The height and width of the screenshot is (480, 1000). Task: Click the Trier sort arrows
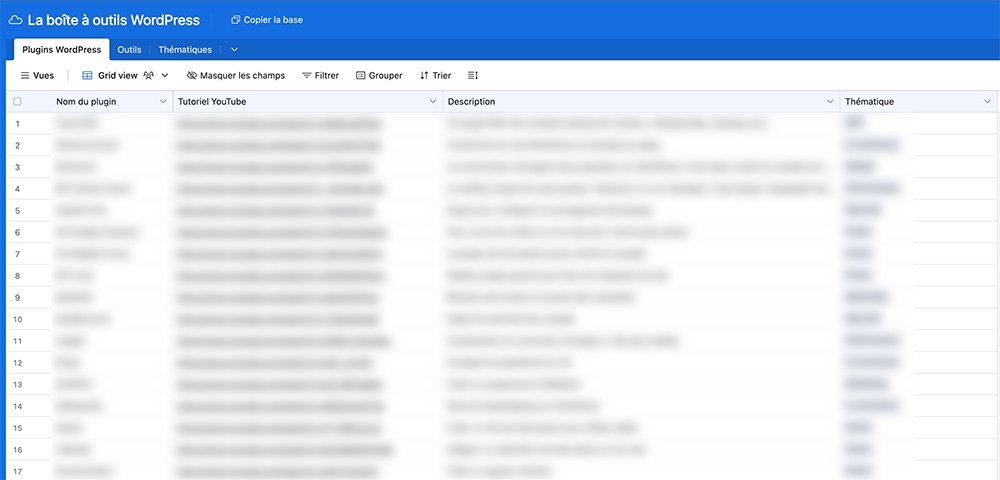pos(424,76)
